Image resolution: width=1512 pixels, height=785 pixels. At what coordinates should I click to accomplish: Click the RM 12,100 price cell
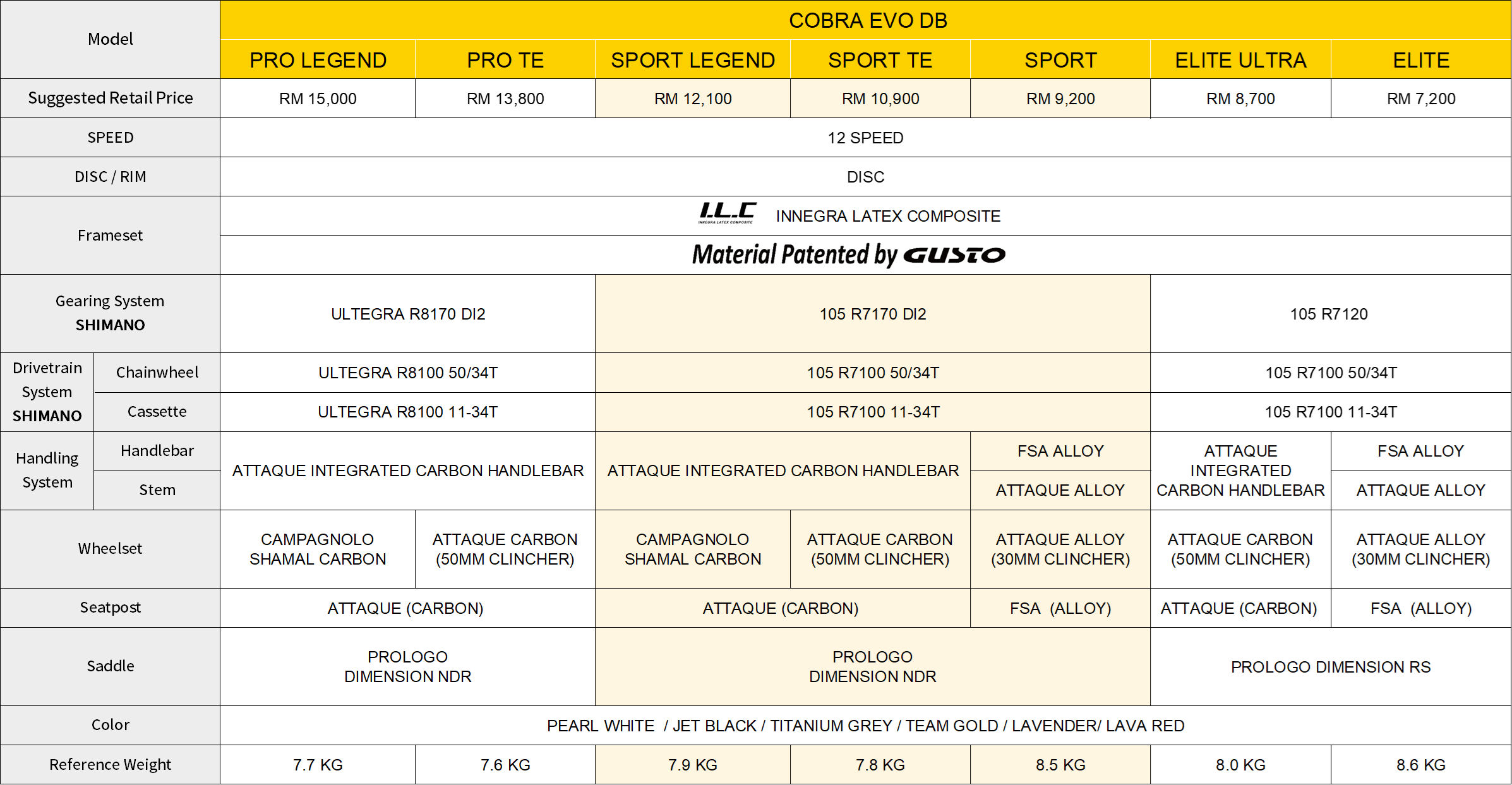(693, 99)
